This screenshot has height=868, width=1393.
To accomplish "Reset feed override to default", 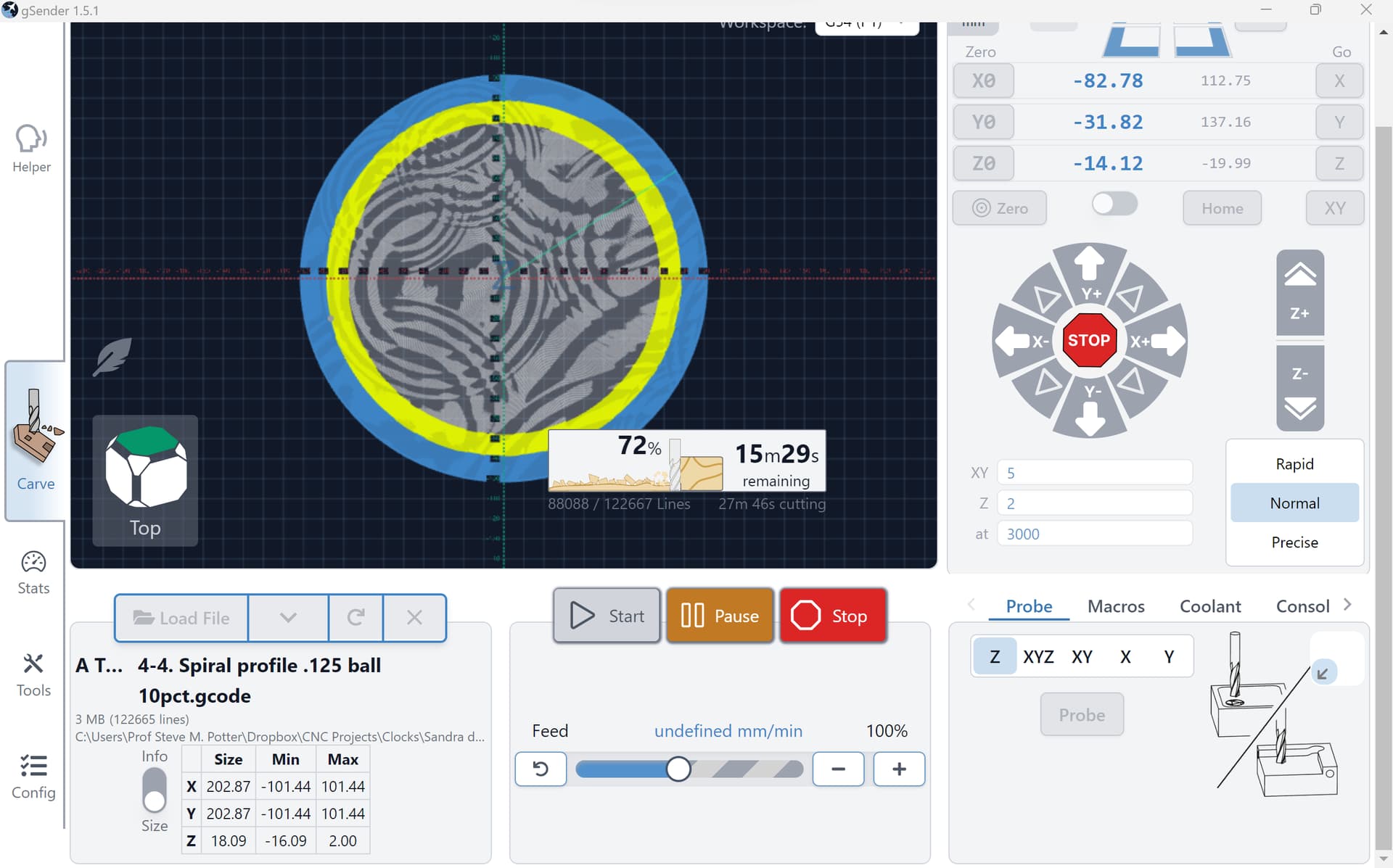I will click(541, 769).
